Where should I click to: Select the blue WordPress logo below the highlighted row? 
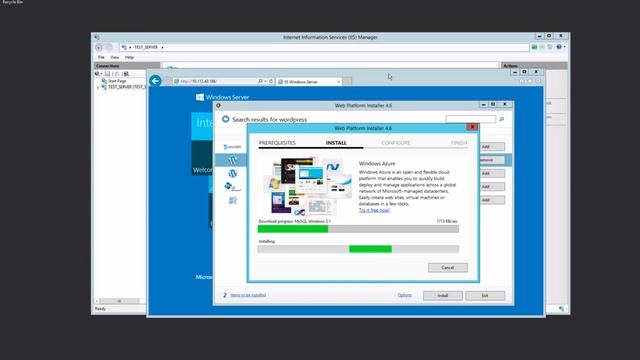click(x=233, y=173)
